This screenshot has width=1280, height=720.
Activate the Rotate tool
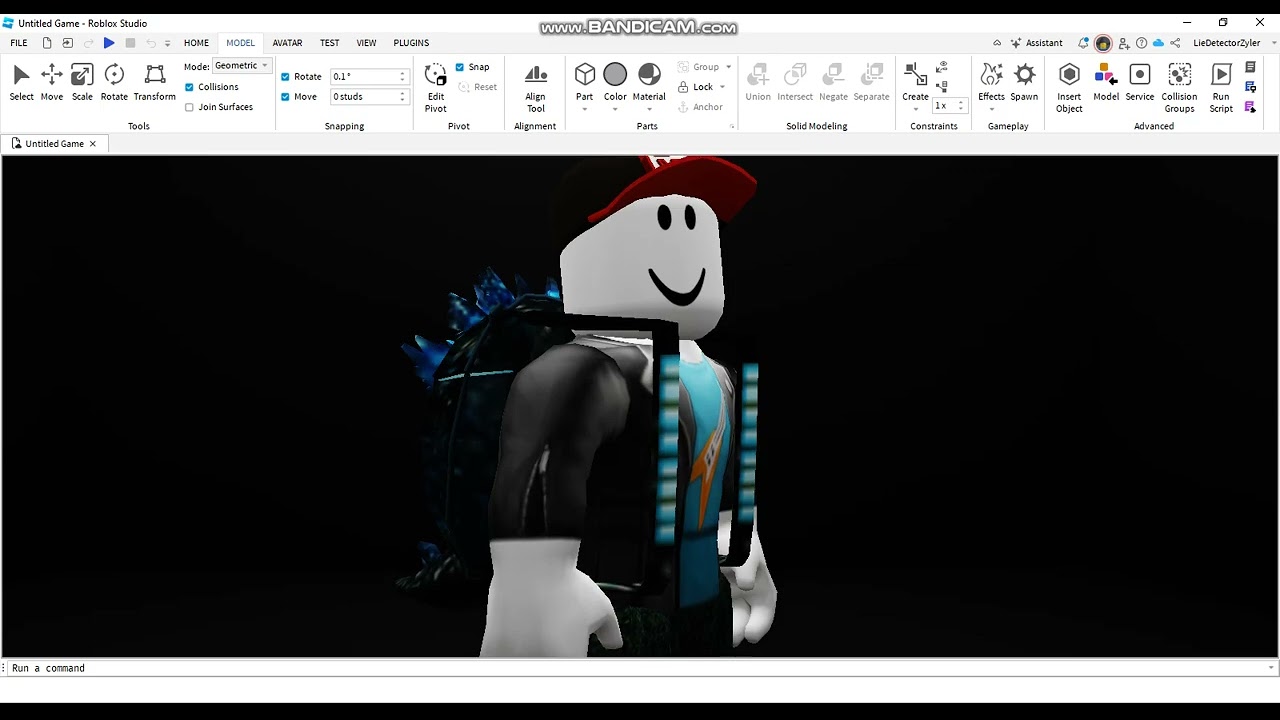coord(114,82)
